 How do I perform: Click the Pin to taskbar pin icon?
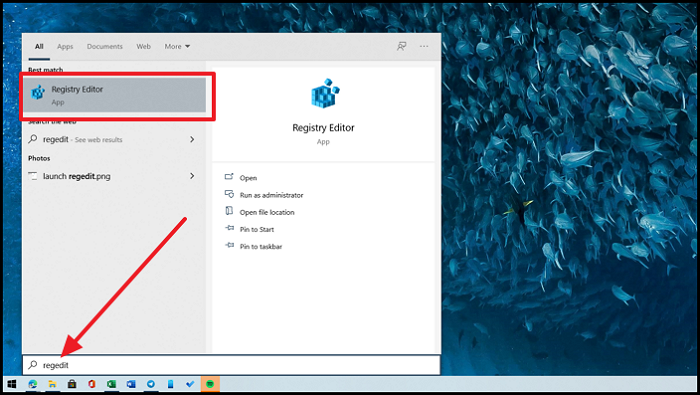[x=229, y=245]
